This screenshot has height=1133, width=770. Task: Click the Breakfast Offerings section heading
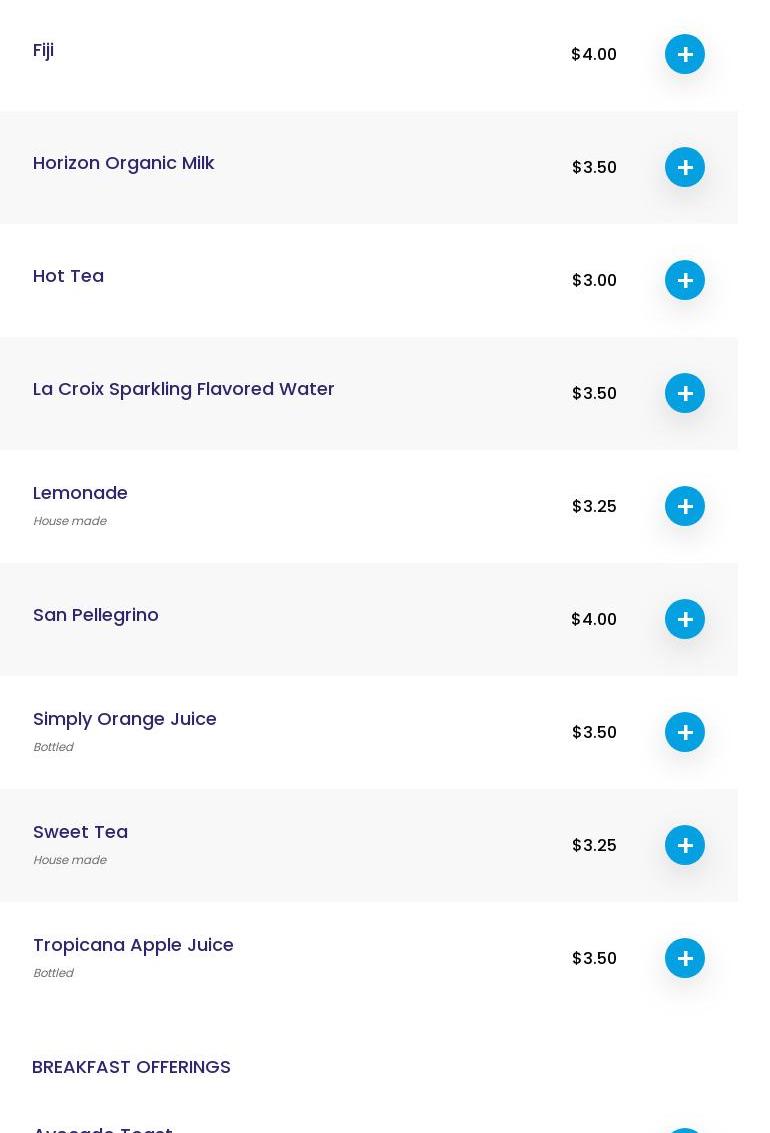[131, 1067]
